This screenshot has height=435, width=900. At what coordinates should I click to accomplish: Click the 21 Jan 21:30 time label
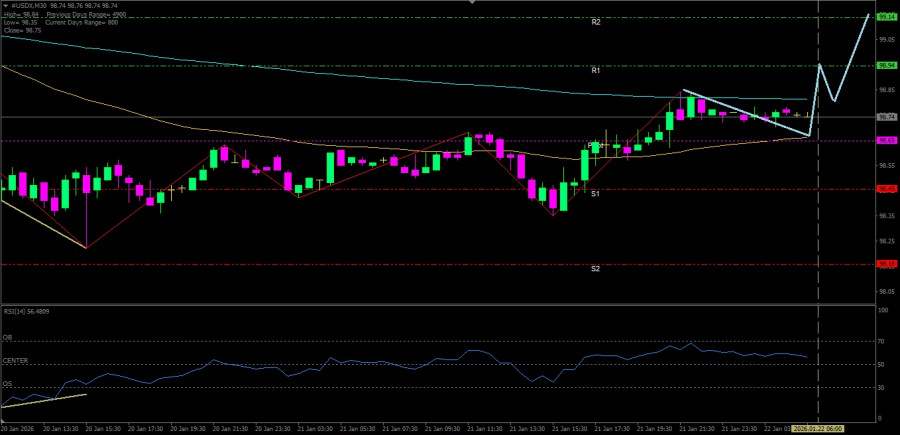tap(696, 429)
